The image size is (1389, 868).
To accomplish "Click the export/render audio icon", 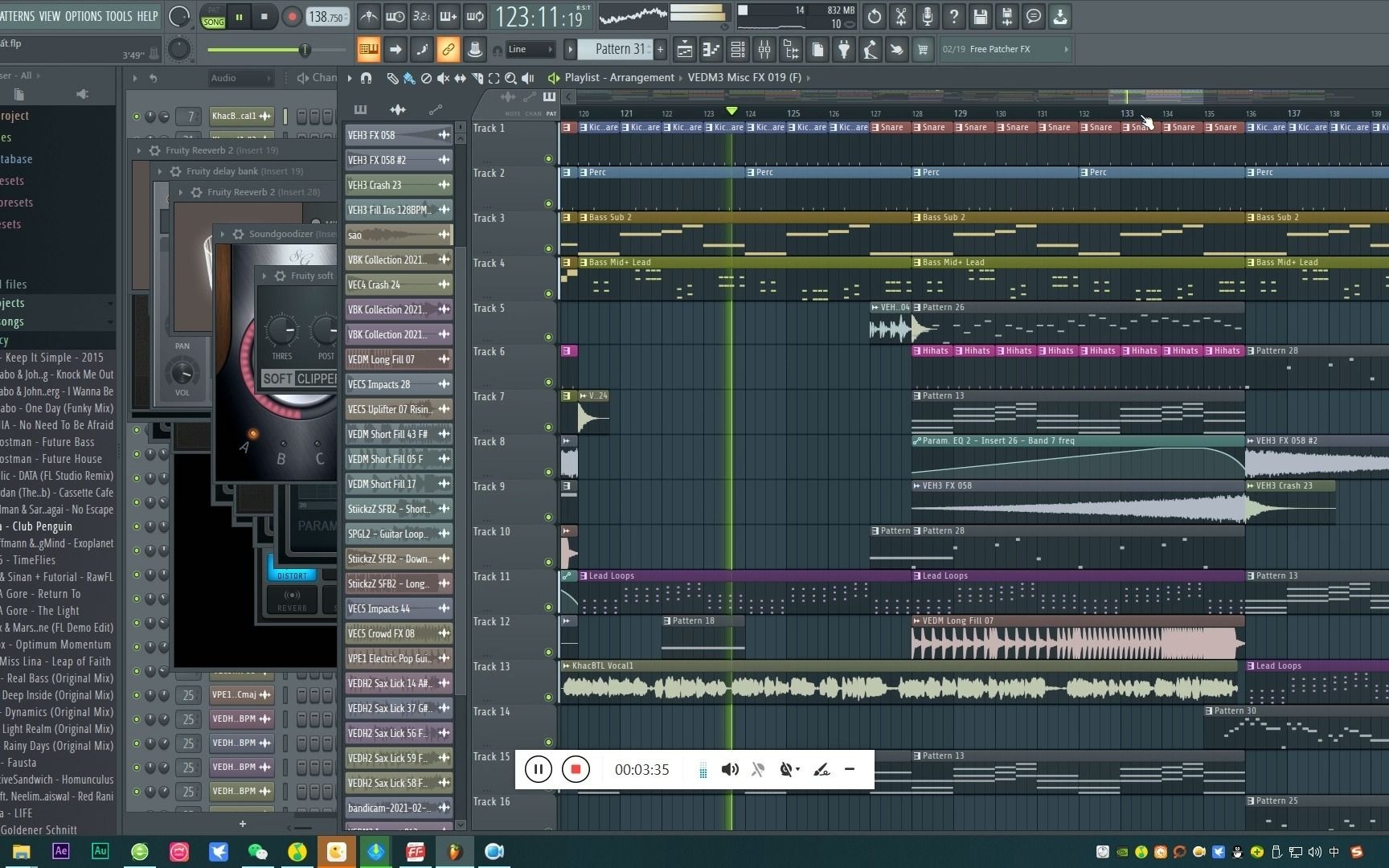I will (1007, 16).
